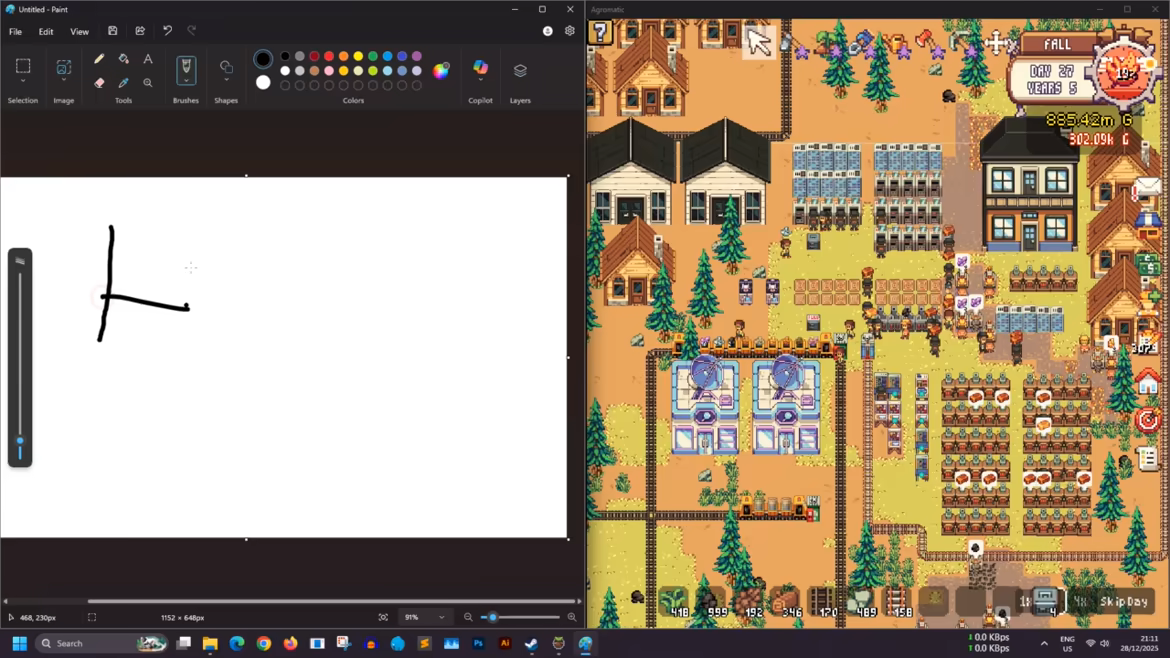
Task: Select the white secondary color circle
Action: click(263, 83)
